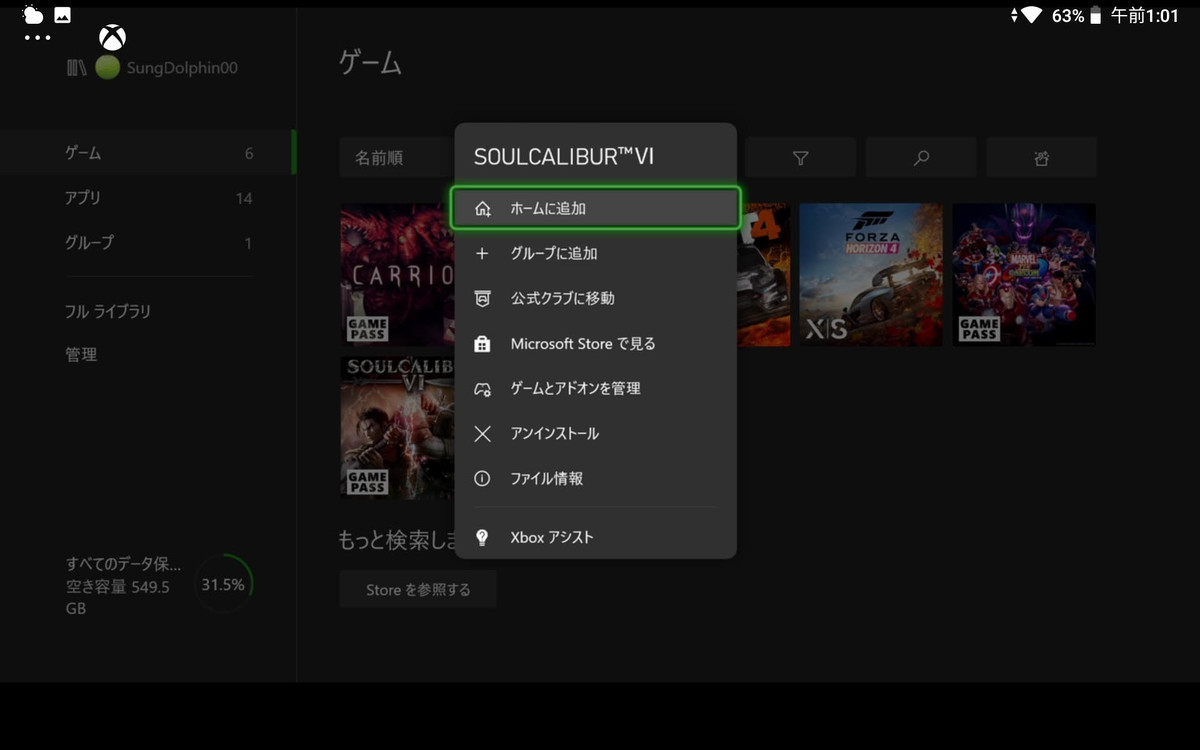Select ファイル情報 menu entry
The width and height of the screenshot is (1200, 750).
[596, 479]
